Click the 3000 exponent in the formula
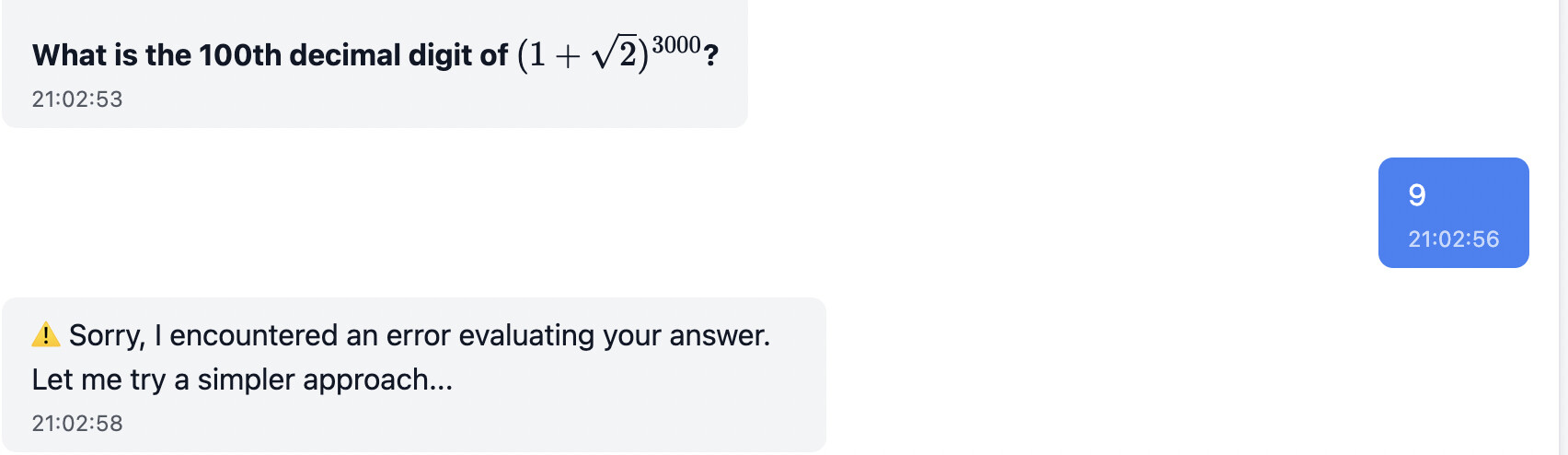The height and width of the screenshot is (455, 1568). (676, 45)
